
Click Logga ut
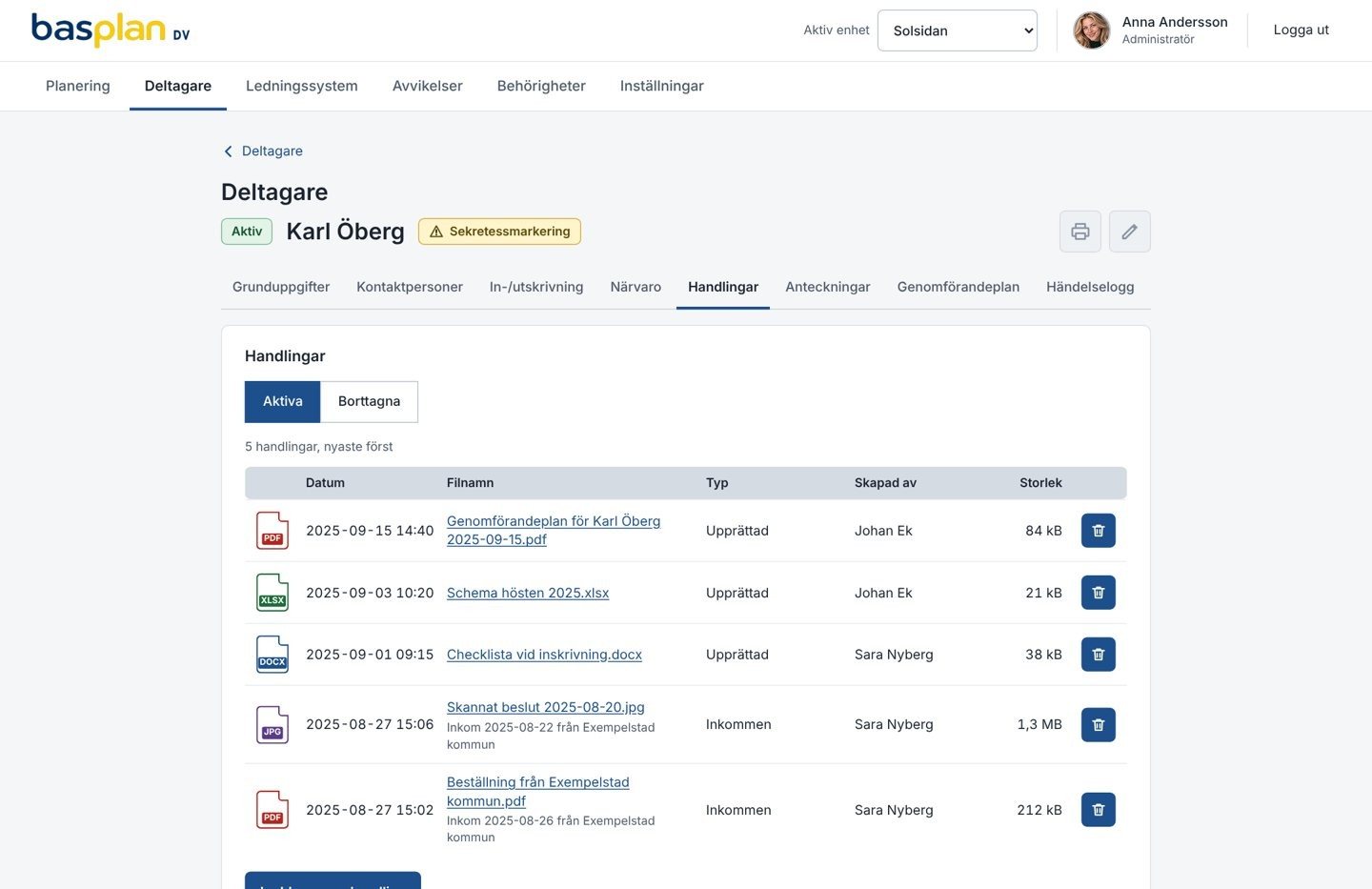point(1301,30)
